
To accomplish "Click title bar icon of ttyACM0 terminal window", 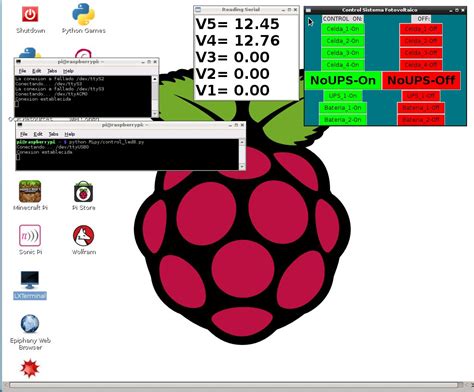I will 18,62.
